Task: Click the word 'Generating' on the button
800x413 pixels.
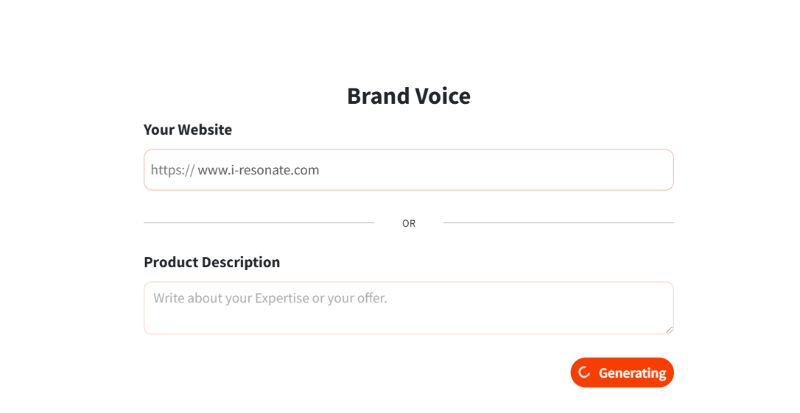Action: 632,373
